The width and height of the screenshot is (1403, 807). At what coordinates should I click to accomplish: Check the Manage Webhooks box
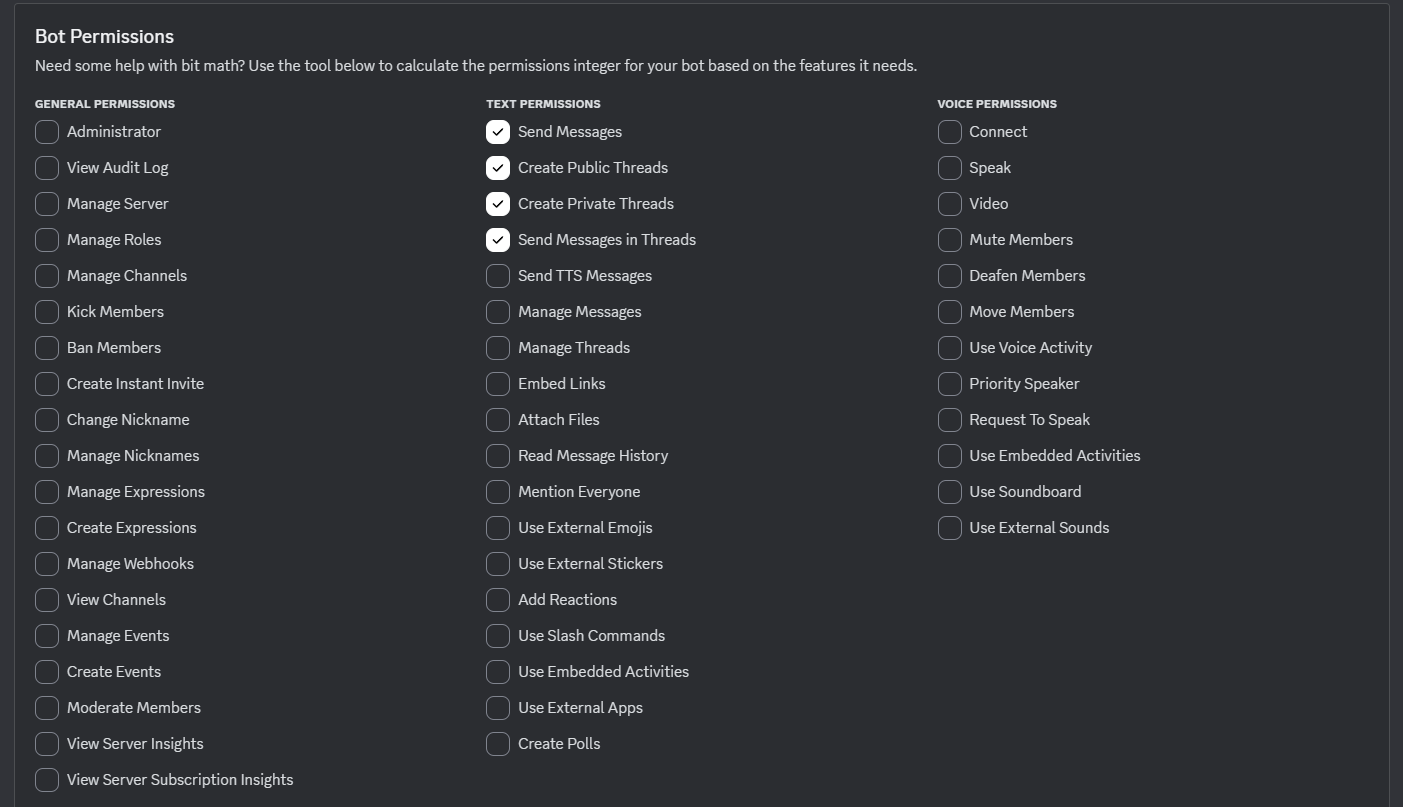pyautogui.click(x=47, y=564)
